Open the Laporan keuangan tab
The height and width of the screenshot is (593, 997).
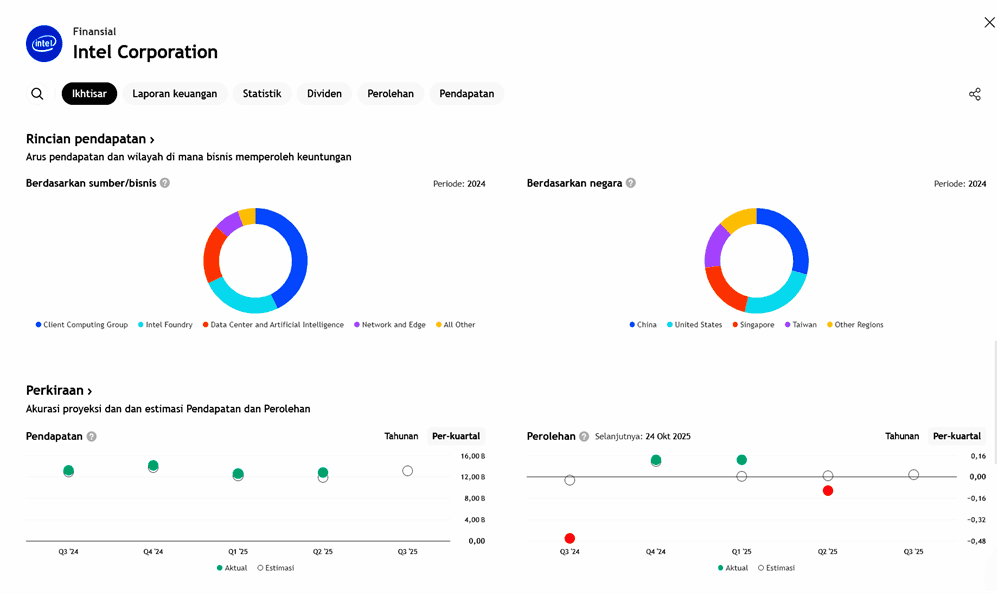tap(175, 94)
